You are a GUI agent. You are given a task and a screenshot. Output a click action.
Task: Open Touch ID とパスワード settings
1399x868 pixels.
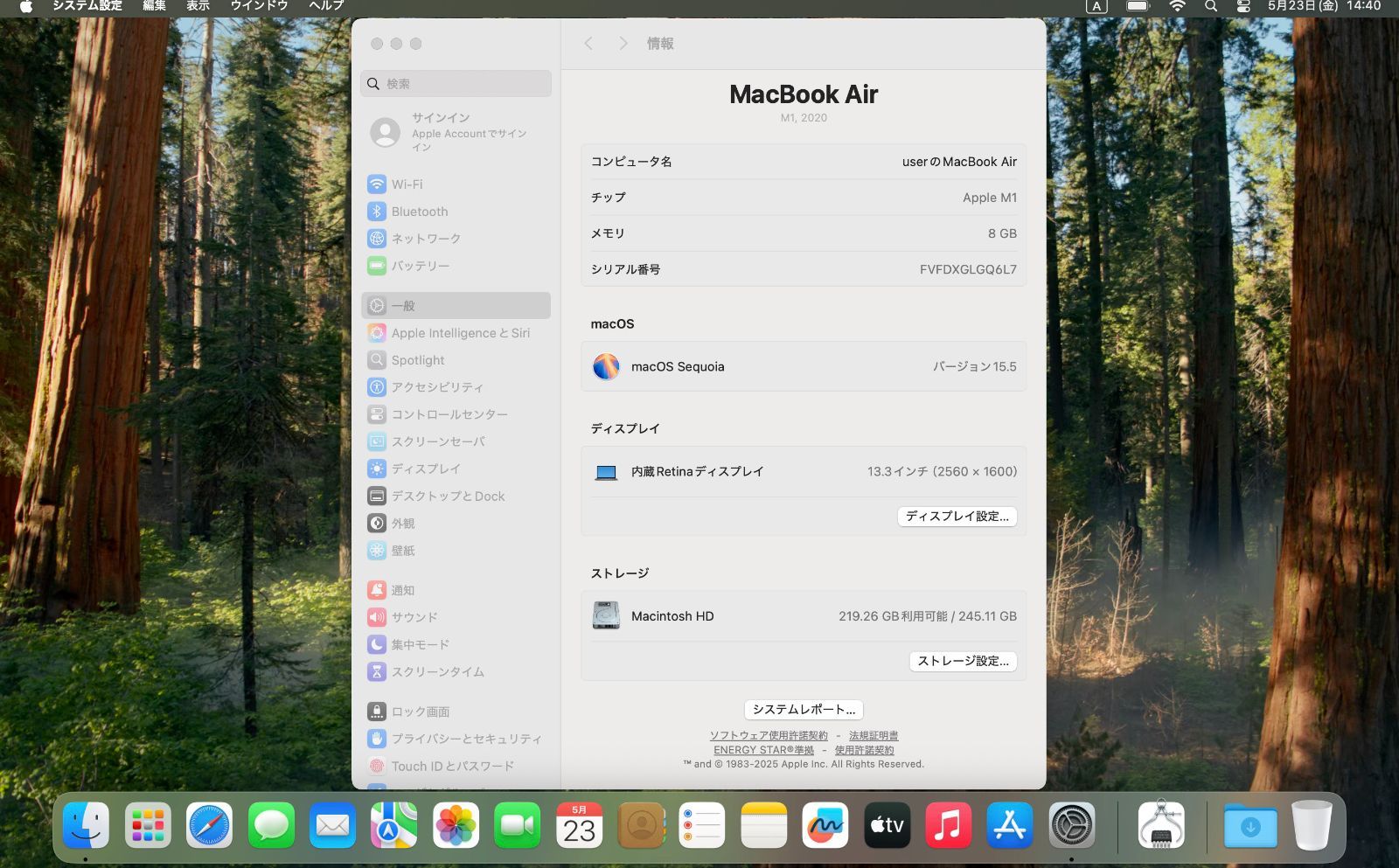coord(456,766)
